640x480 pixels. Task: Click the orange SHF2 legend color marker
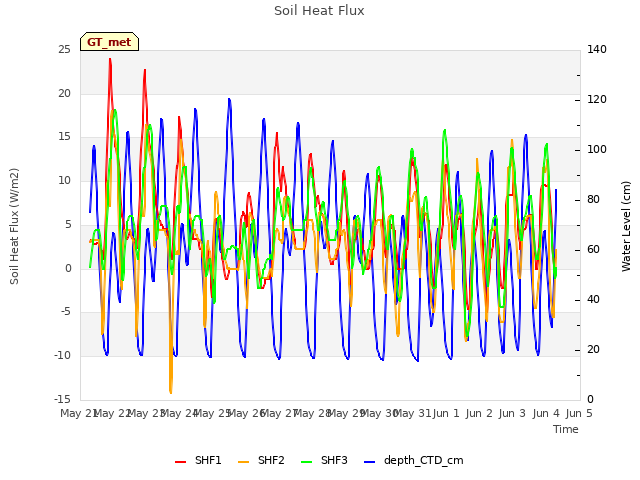pos(243,462)
